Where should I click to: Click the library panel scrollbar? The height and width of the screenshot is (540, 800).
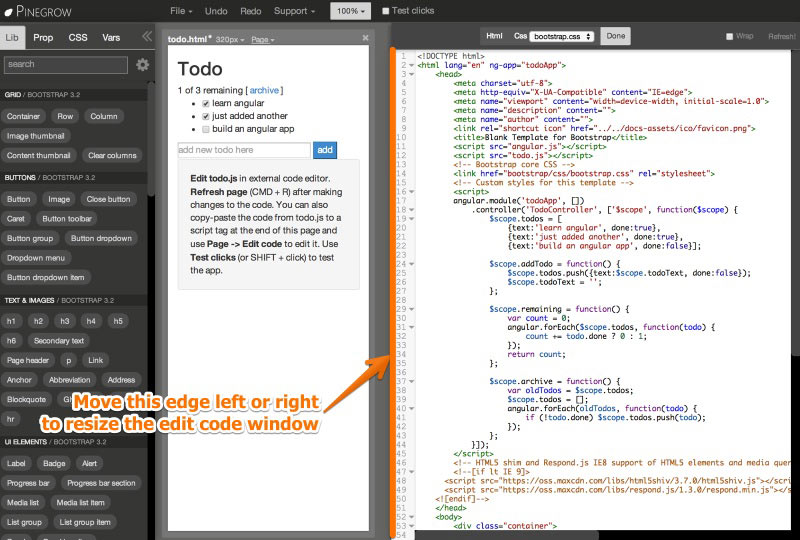tap(151, 138)
